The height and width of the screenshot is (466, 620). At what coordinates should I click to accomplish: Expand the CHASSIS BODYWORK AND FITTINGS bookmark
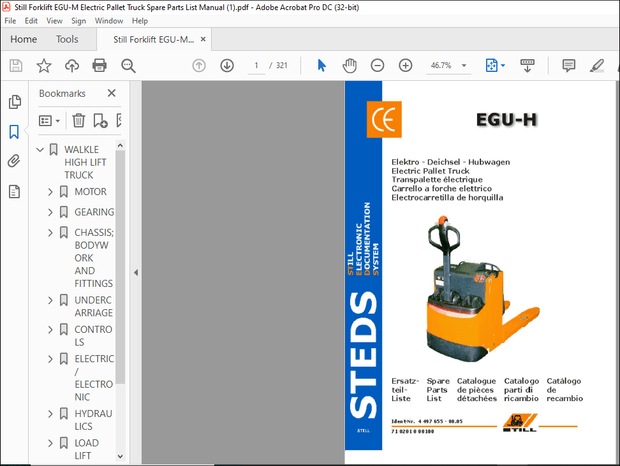pyautogui.click(x=50, y=233)
